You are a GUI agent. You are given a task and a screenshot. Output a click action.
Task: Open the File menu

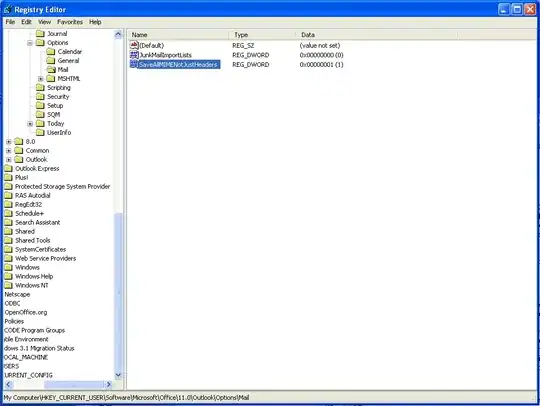click(x=10, y=22)
